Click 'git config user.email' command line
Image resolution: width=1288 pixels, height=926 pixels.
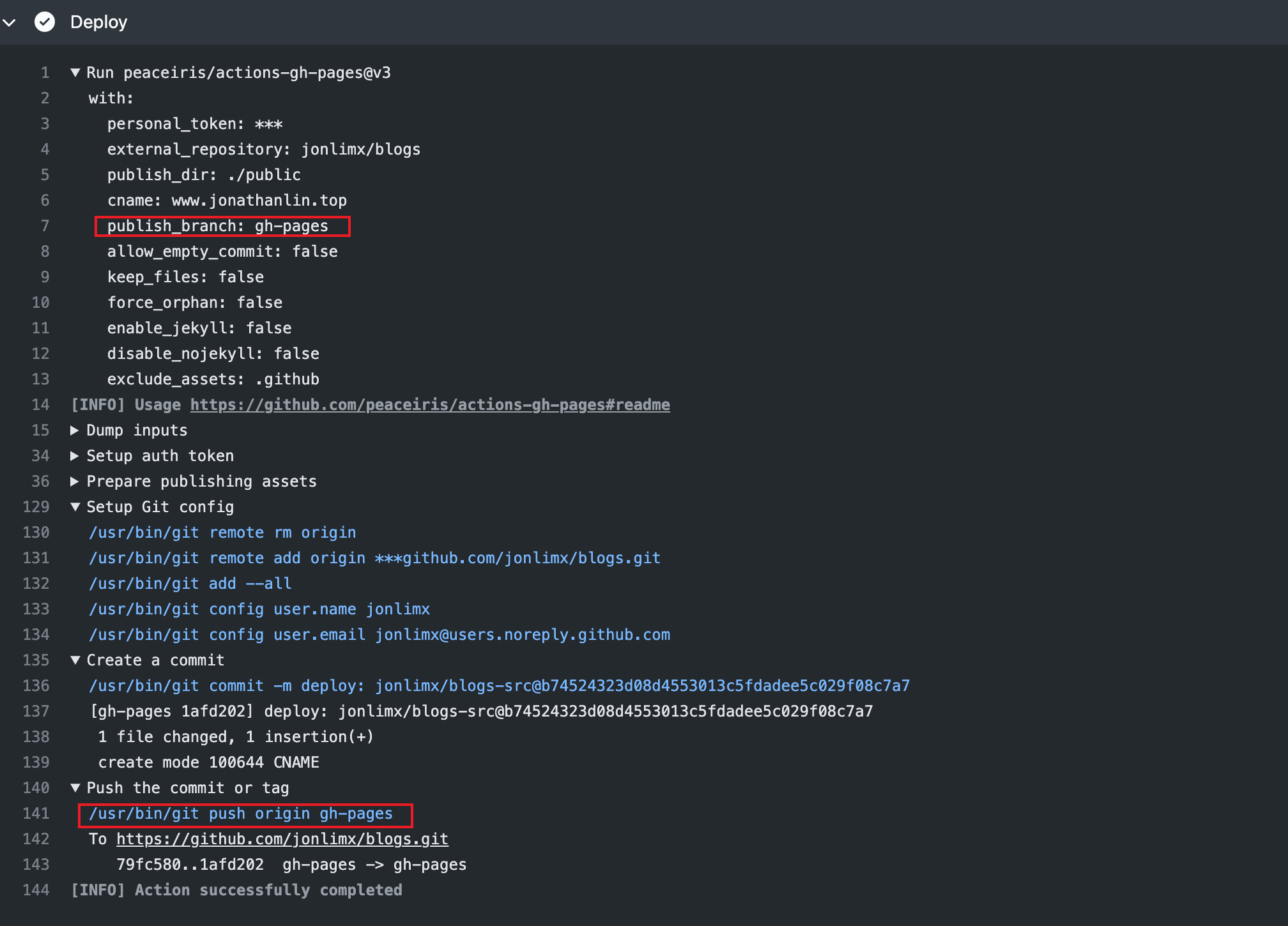pyautogui.click(x=379, y=635)
